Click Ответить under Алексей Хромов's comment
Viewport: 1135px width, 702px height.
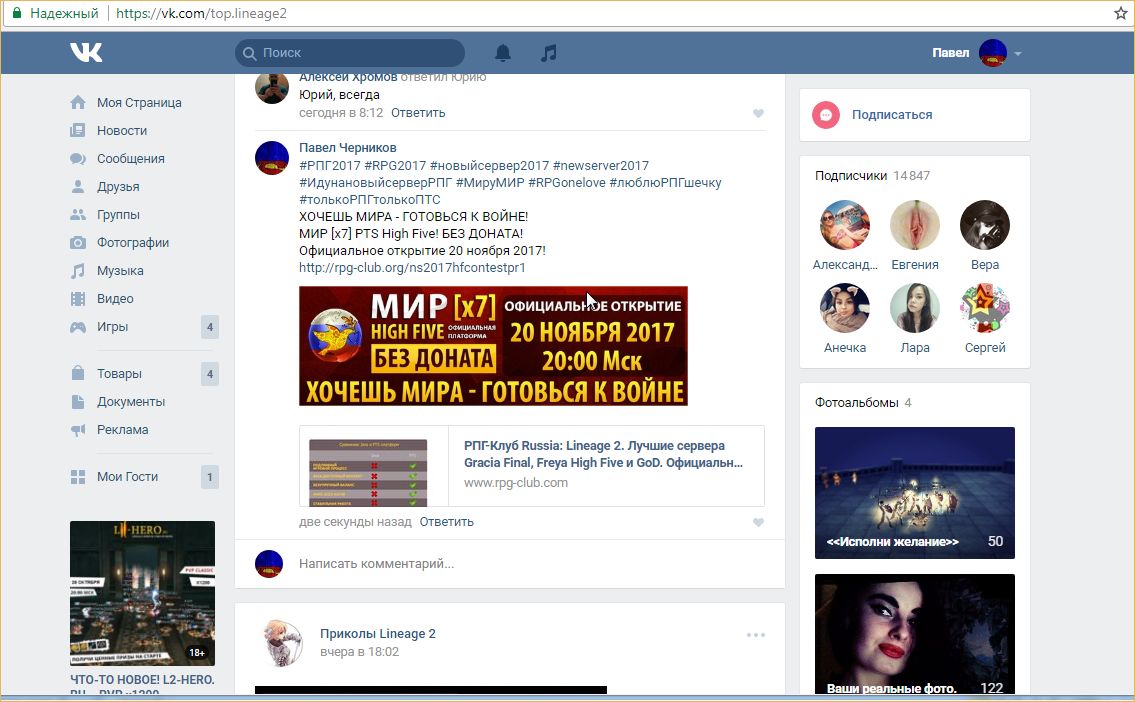click(418, 113)
